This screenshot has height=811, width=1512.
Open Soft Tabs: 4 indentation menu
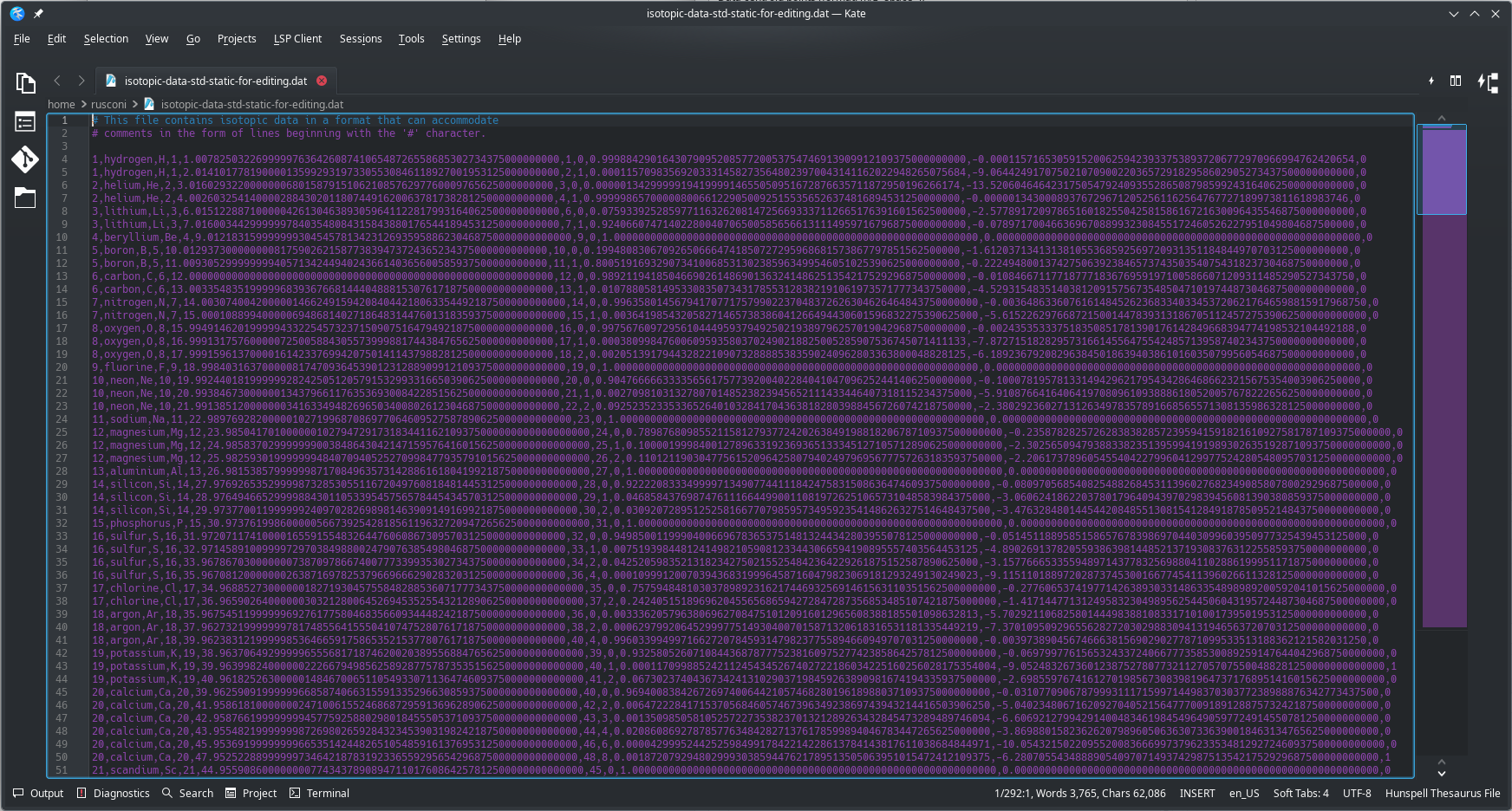click(1300, 793)
